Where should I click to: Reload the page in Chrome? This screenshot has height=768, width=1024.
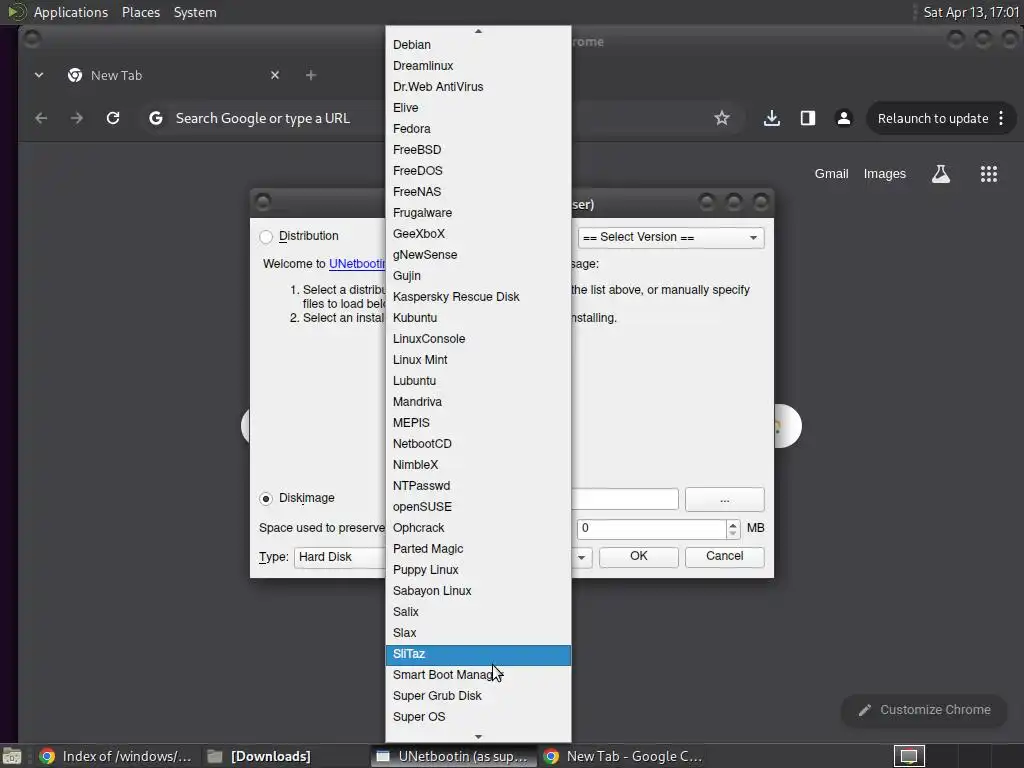click(x=113, y=118)
